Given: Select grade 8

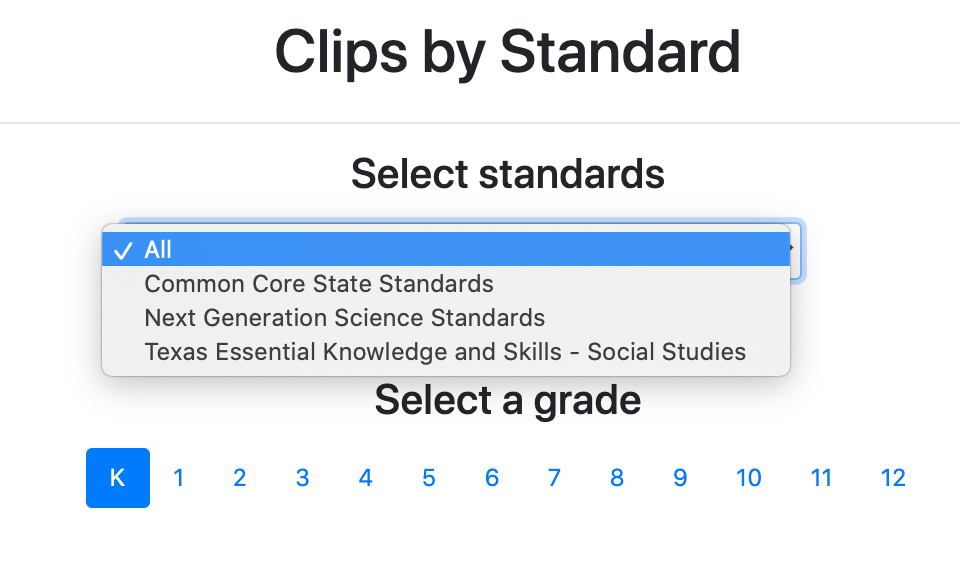Looking at the screenshot, I should [617, 478].
